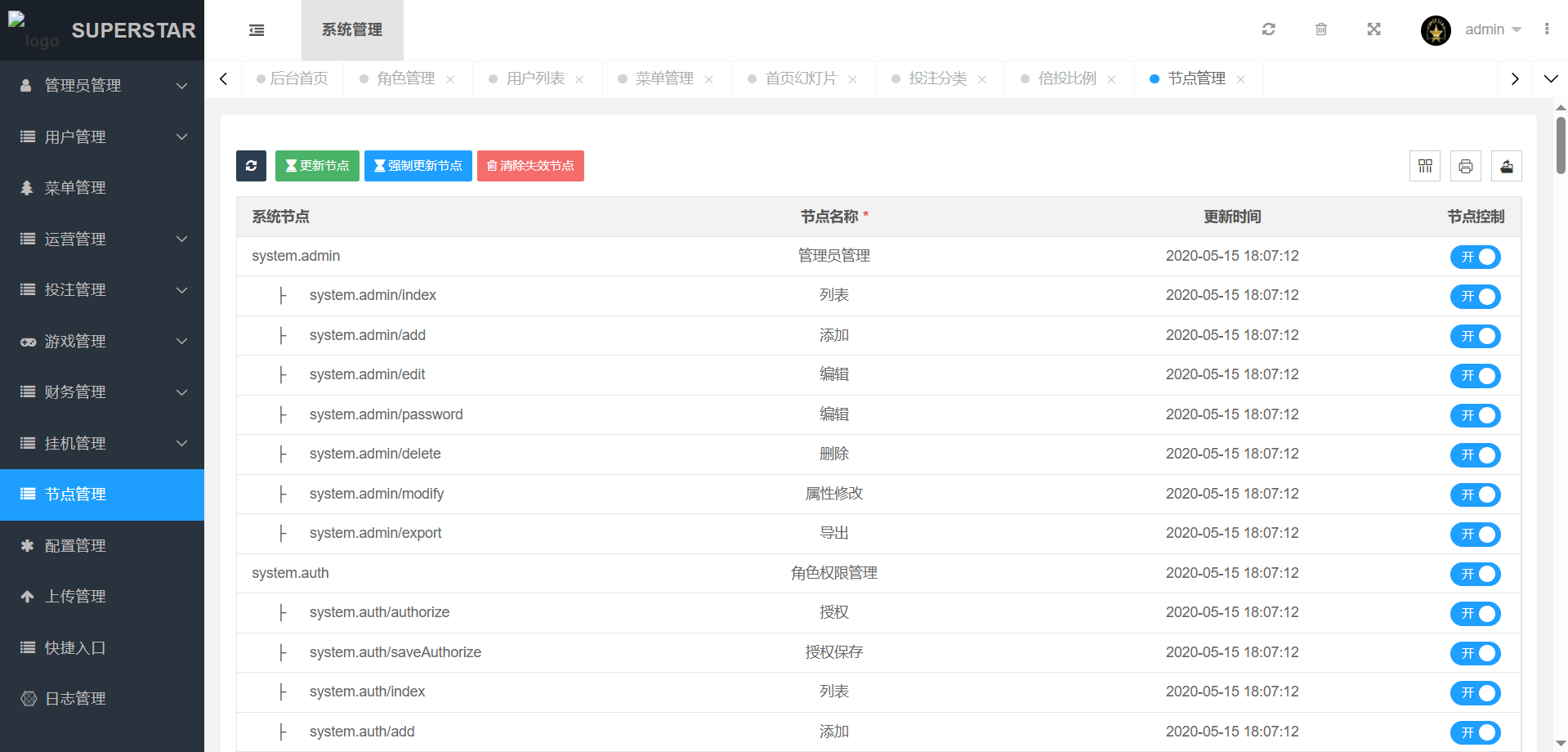Viewport: 1568px width, 752px height.
Task: Click the refresh icon in top header
Action: [x=1268, y=29]
